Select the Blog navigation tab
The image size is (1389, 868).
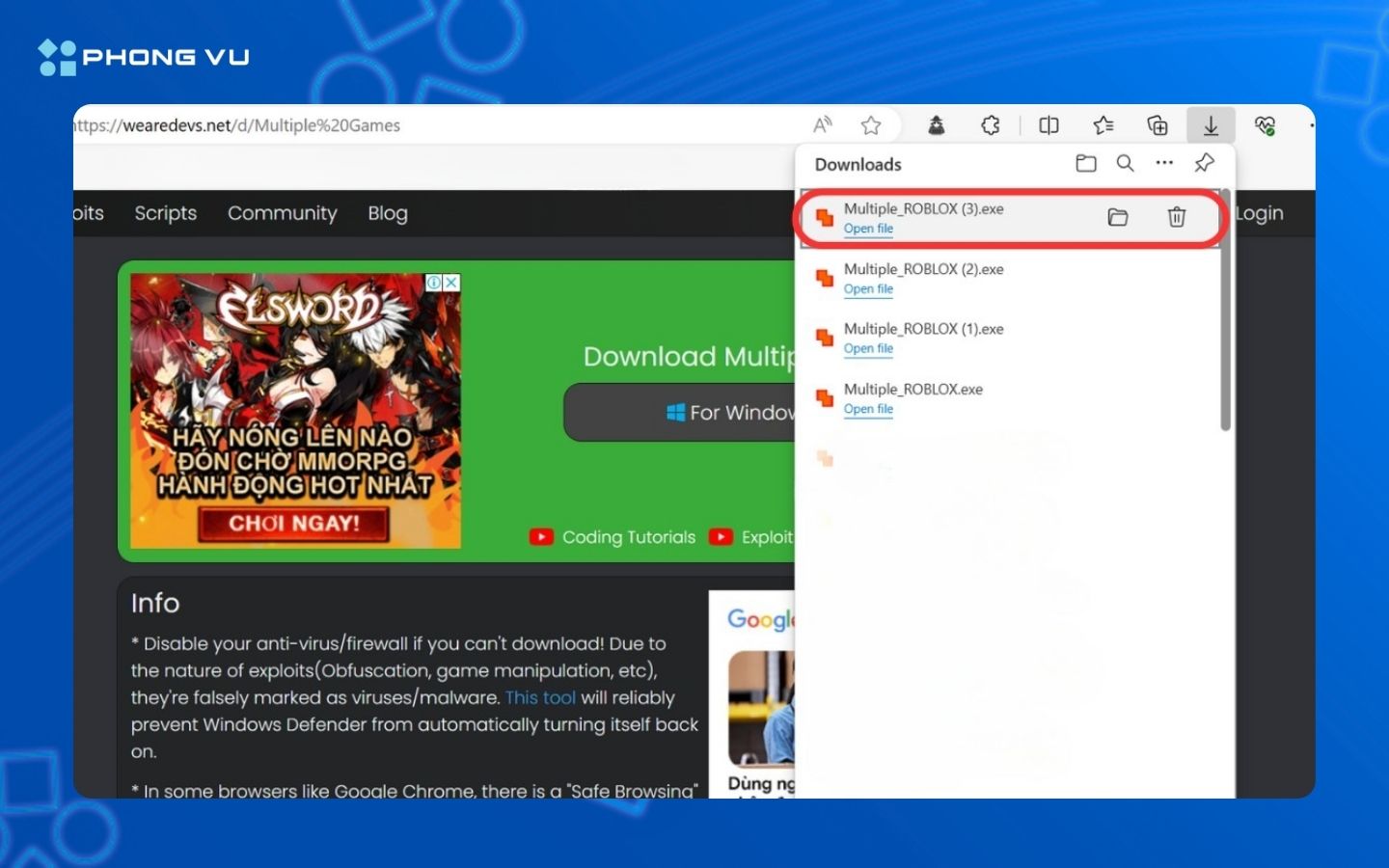[387, 213]
